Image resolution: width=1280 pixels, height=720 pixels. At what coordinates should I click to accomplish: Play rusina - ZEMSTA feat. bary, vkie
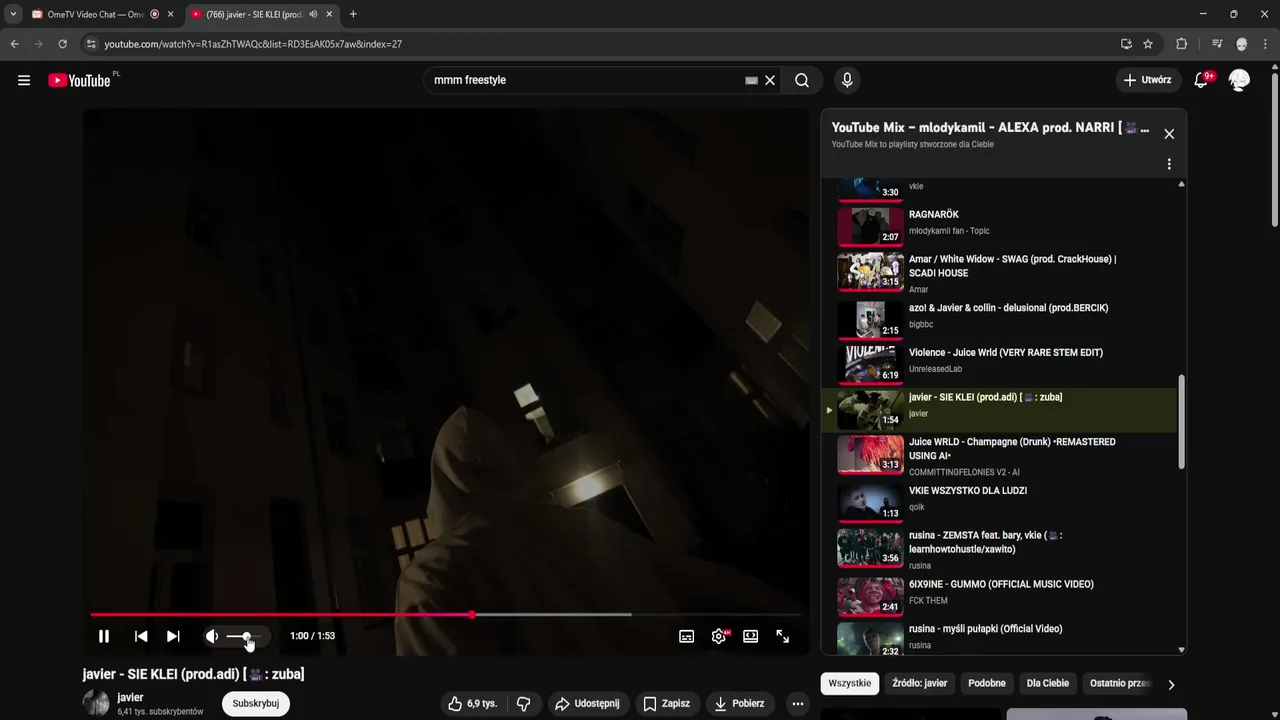[1000, 549]
